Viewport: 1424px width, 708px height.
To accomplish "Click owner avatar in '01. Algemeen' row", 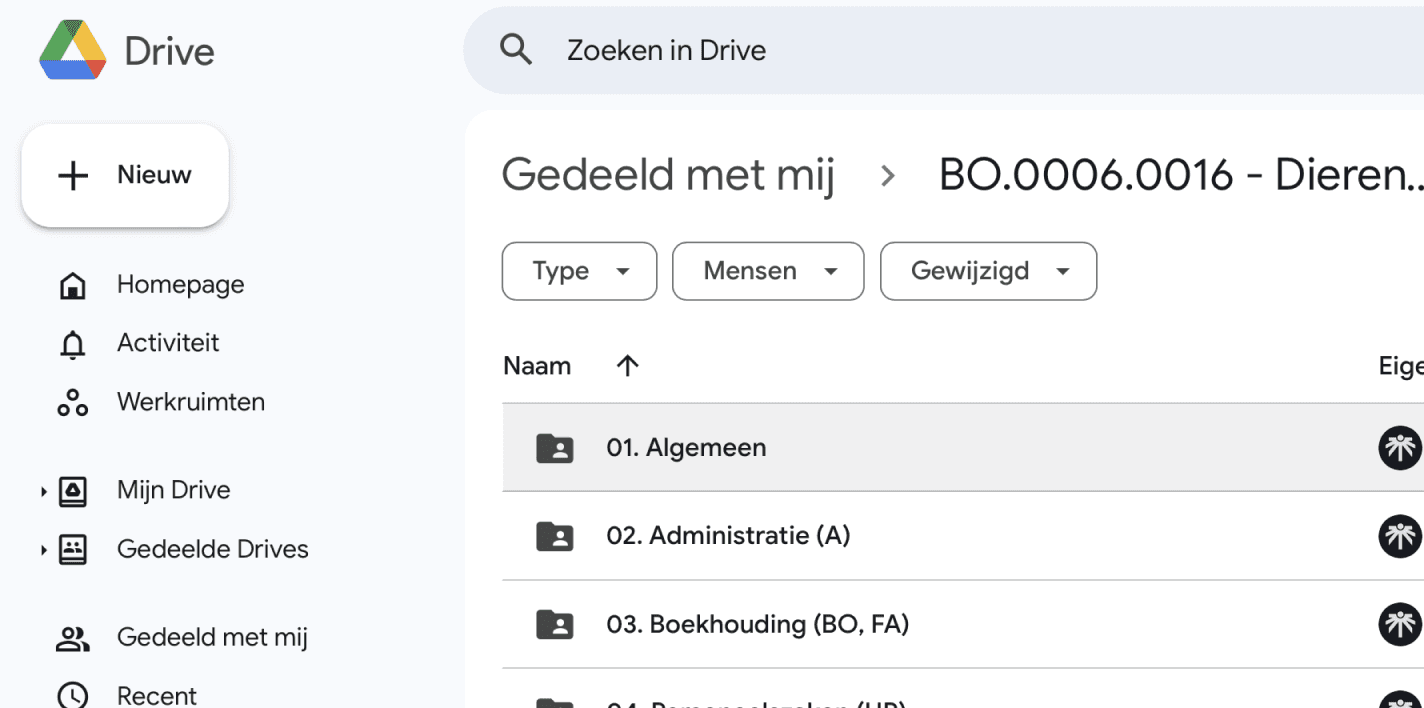I will (1400, 448).
